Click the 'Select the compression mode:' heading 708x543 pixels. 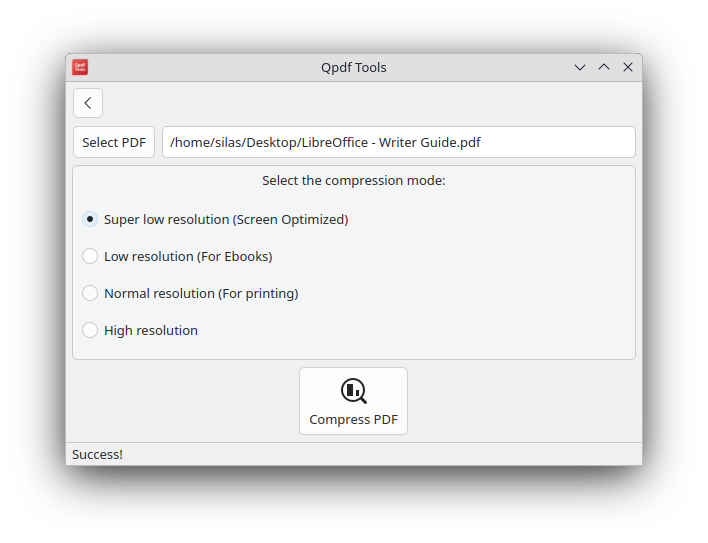[x=353, y=181]
